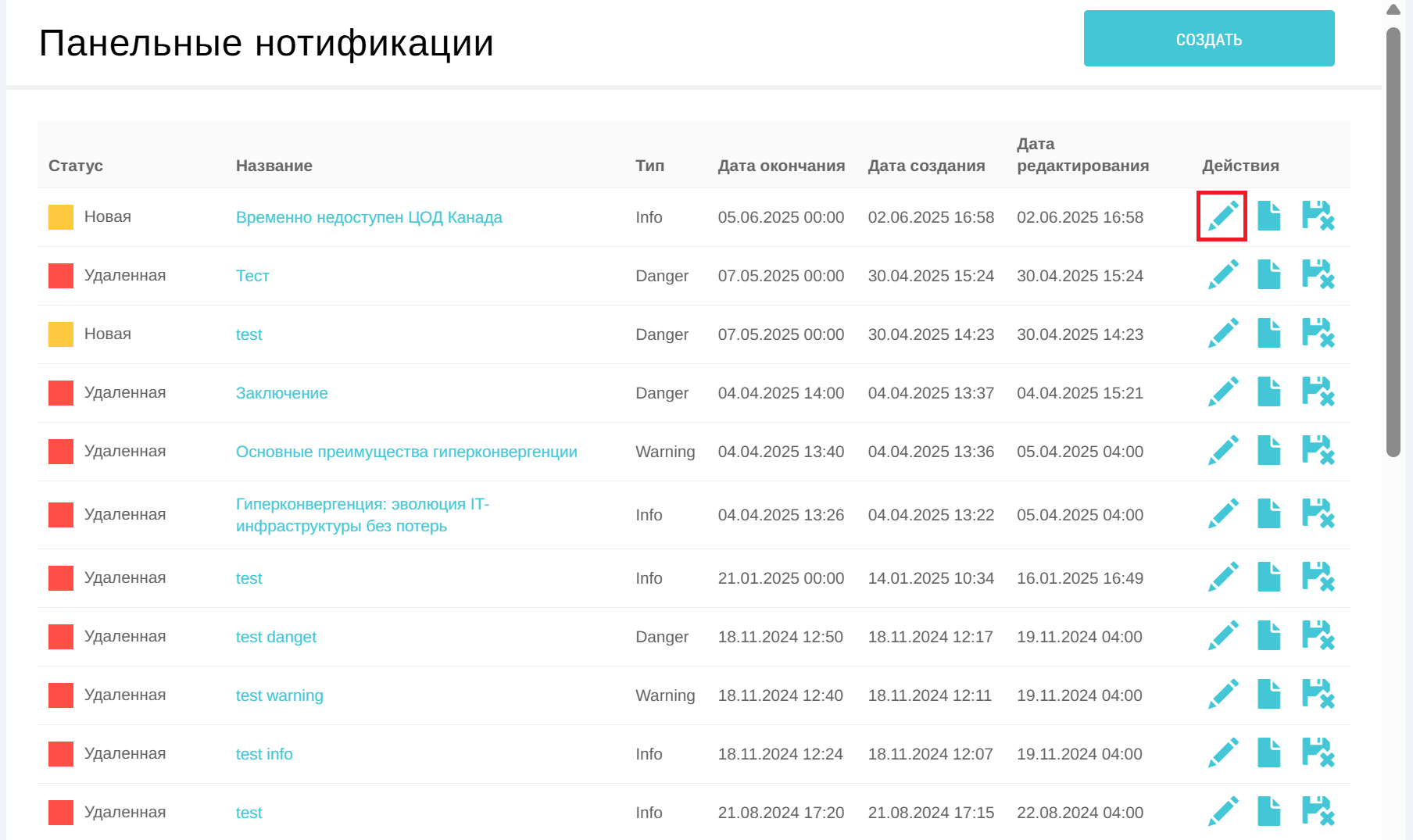Screen dimensions: 1413x840
Task: Click the disk-with-cross icon for Временно недоступен ЦОД Канада
Action: click(1318, 216)
